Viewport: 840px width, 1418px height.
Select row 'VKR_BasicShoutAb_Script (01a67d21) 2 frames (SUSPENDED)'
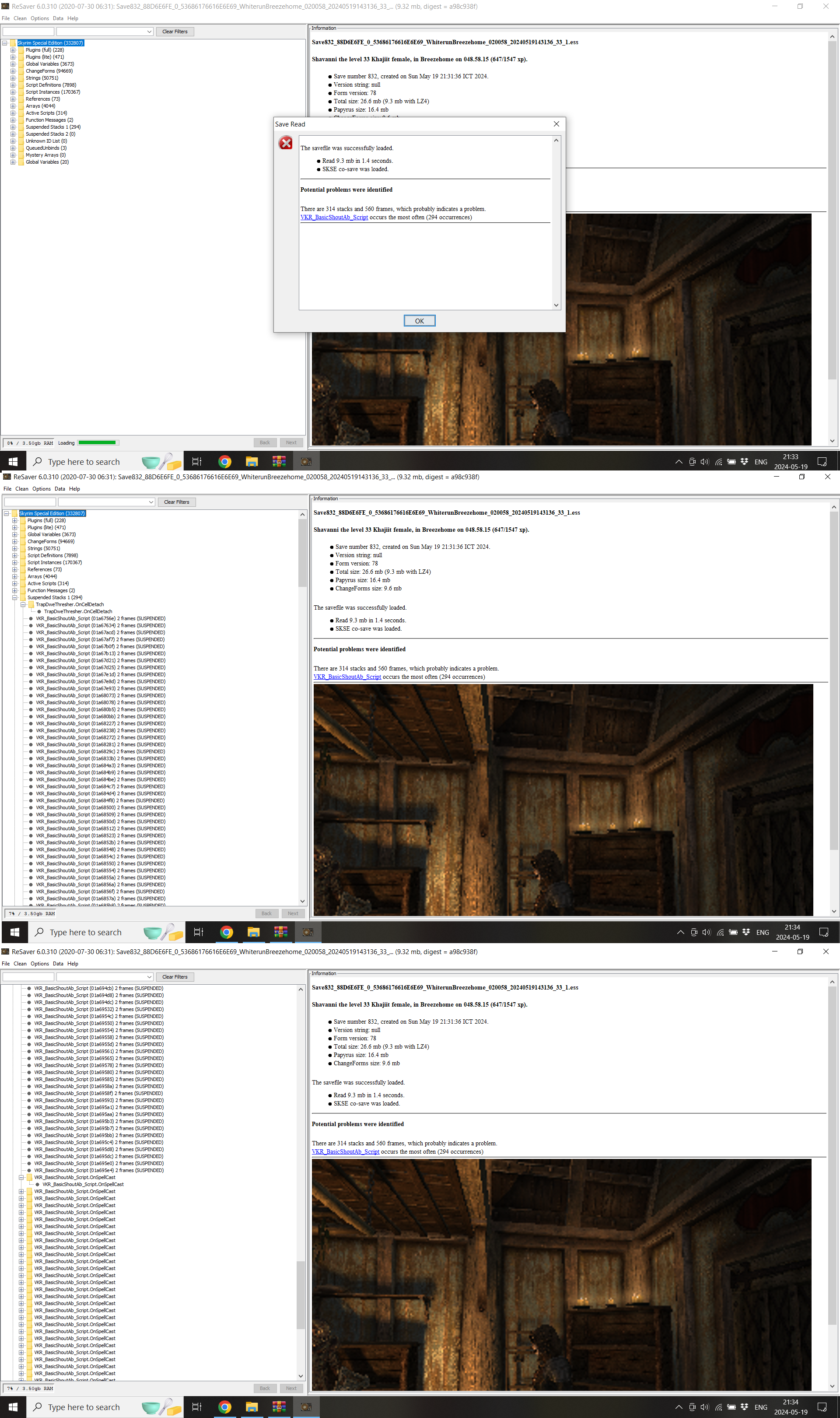point(101,660)
